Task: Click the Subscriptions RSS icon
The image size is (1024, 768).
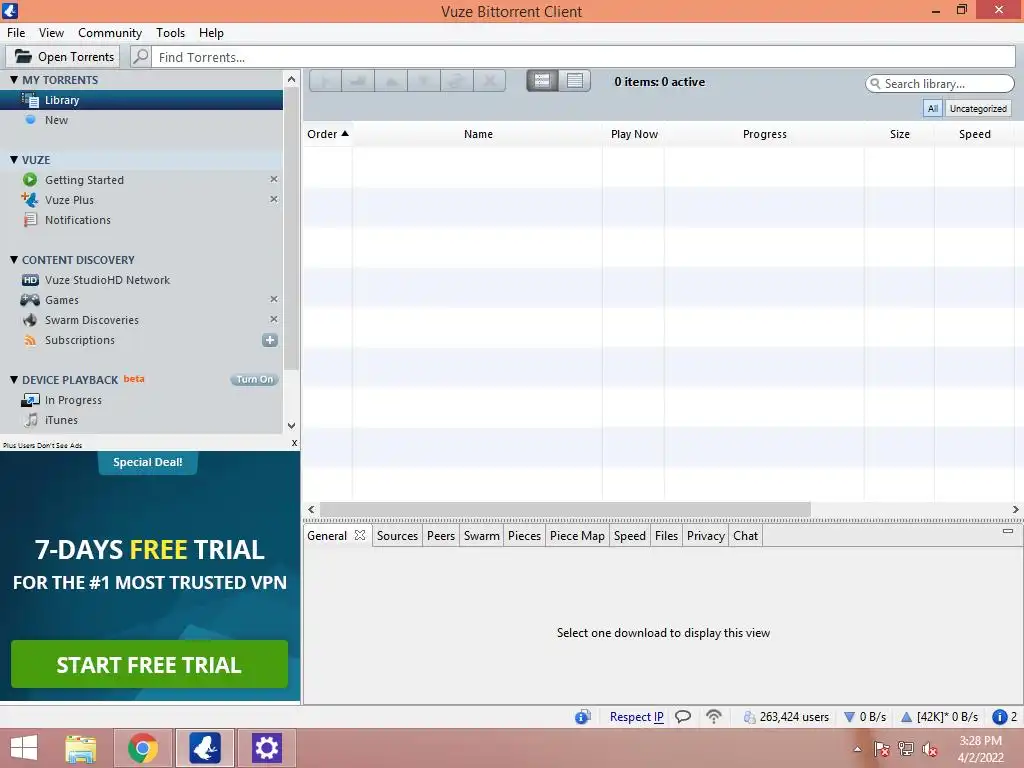Action: point(30,340)
